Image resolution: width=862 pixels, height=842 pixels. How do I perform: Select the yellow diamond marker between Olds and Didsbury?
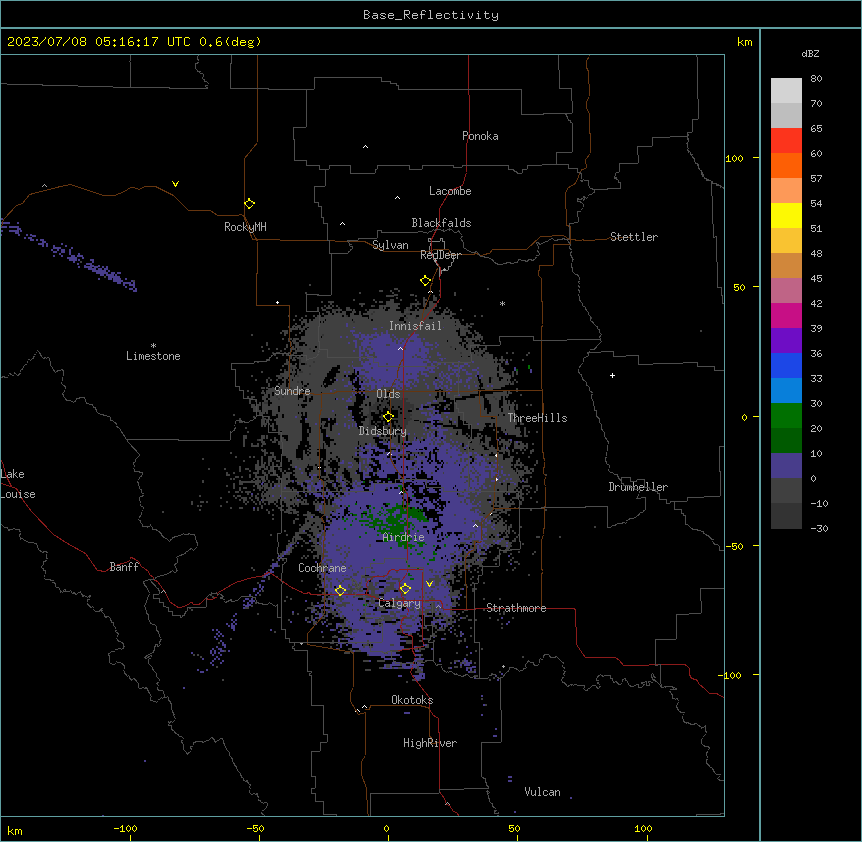[388, 417]
